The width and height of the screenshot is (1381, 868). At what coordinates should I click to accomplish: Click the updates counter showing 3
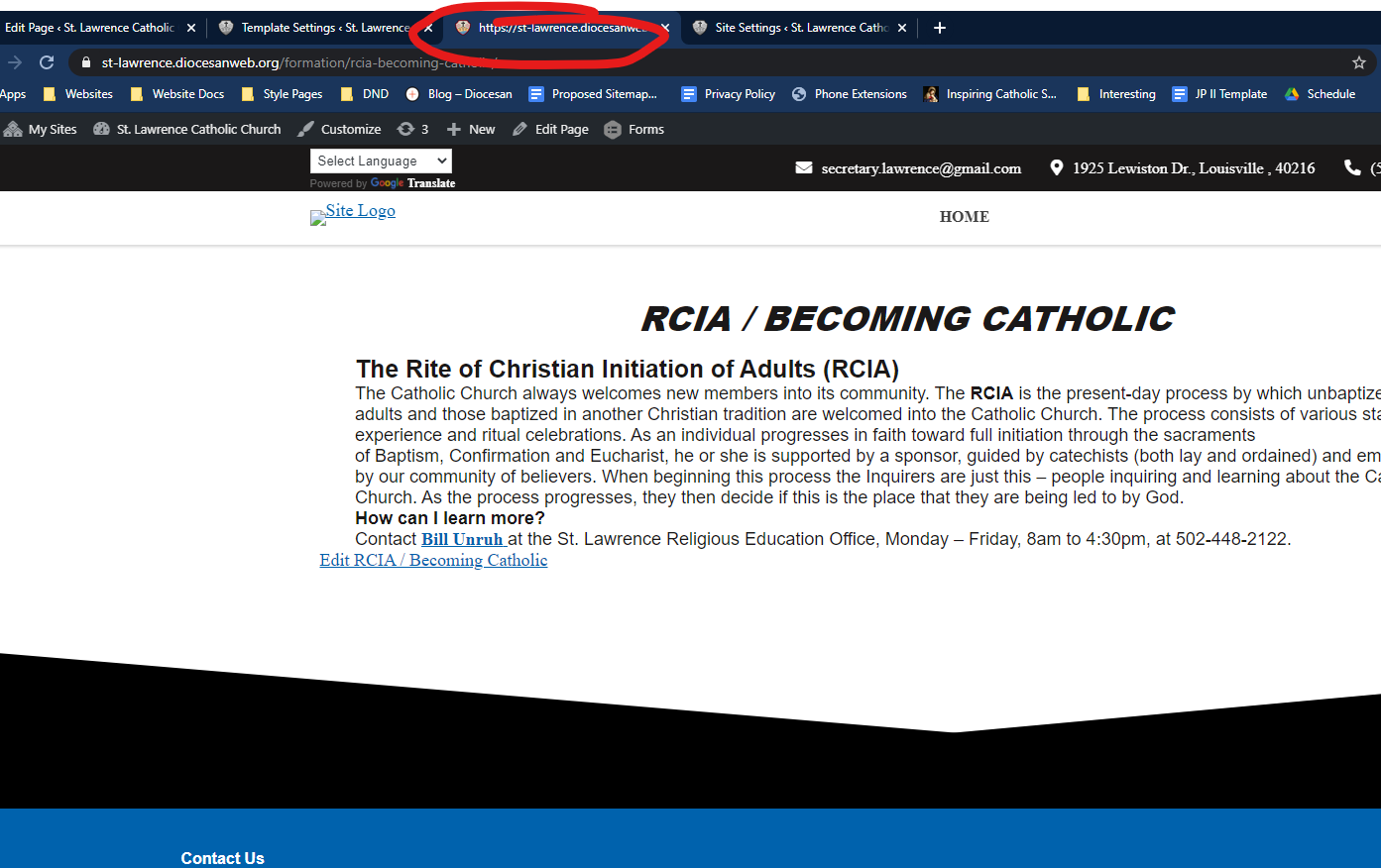(412, 129)
